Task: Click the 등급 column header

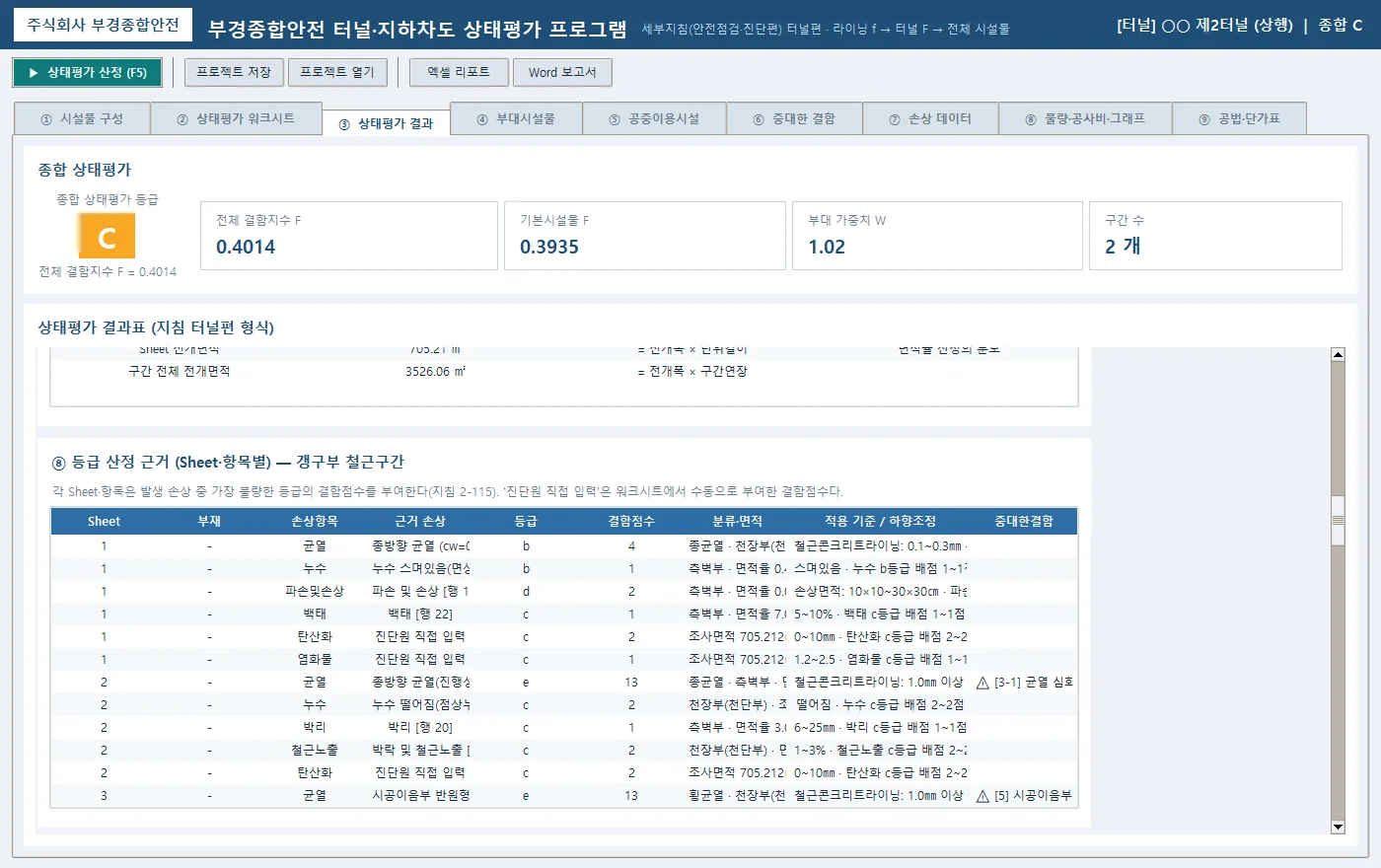Action: 526,521
